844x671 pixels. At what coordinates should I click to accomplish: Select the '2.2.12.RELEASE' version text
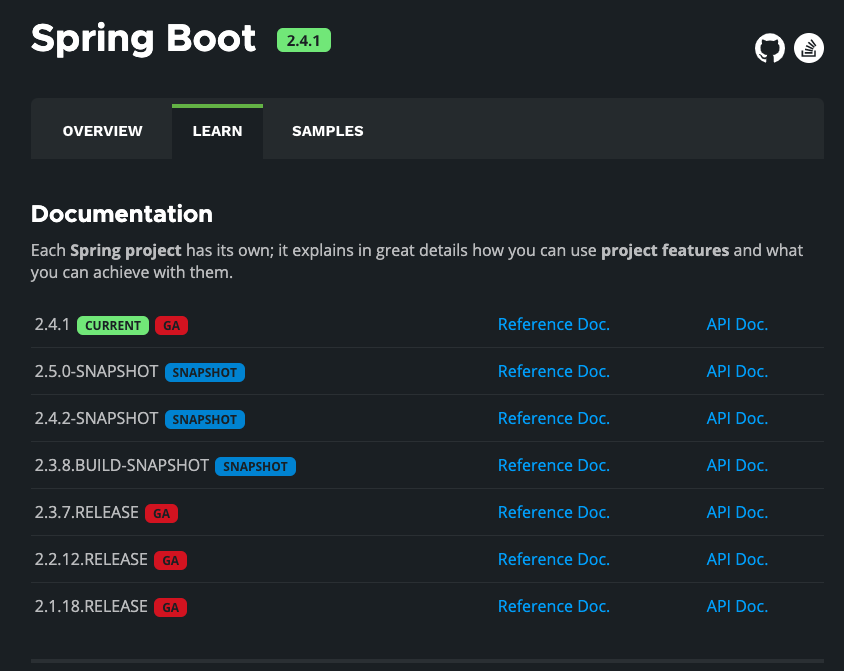point(91,559)
